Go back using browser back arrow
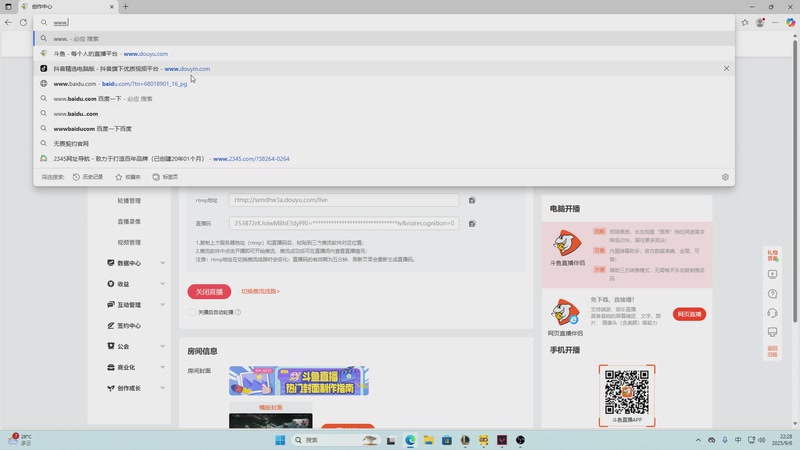The width and height of the screenshot is (800, 450). tap(8, 22)
